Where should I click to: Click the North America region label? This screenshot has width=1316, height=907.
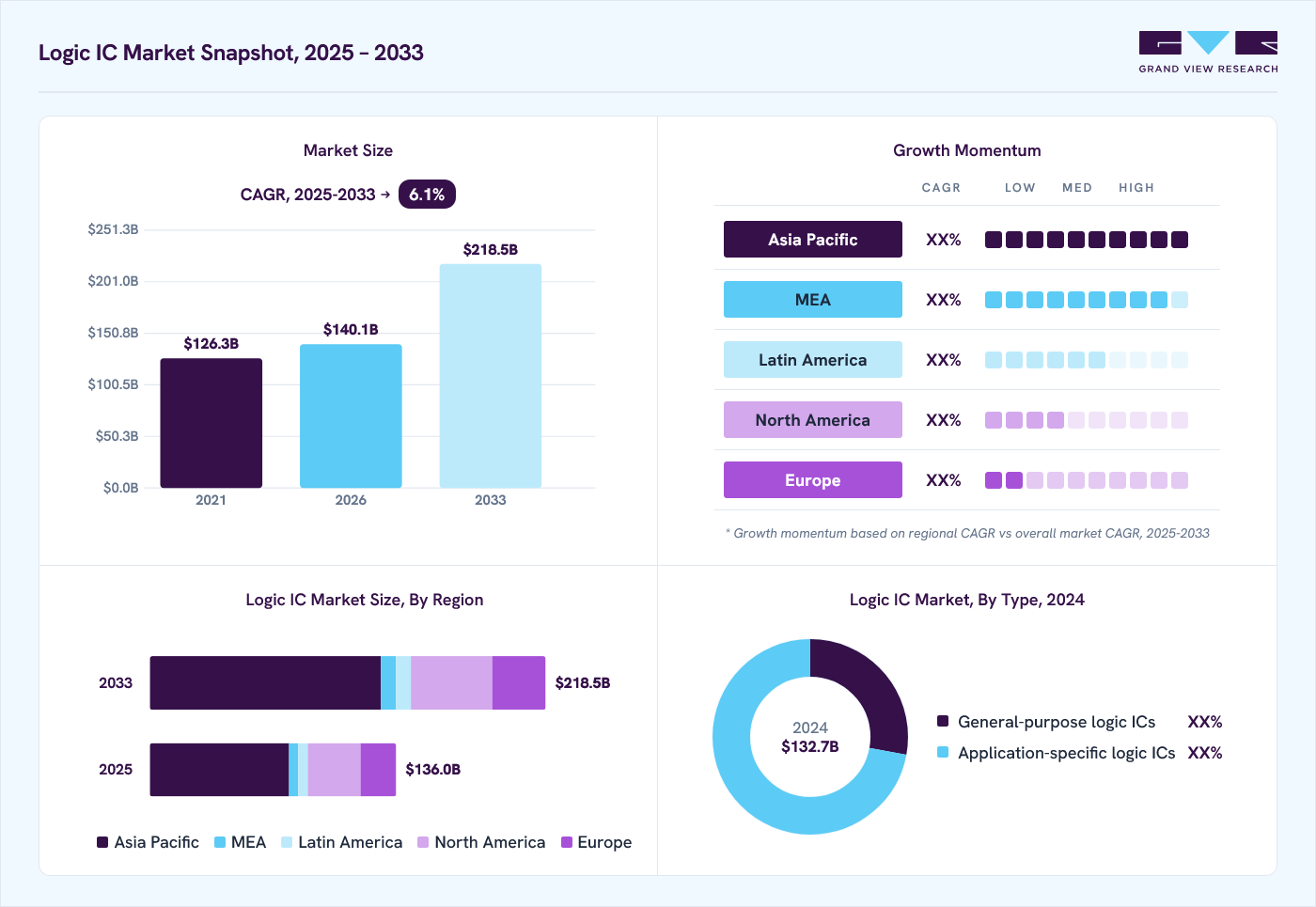coord(813,420)
